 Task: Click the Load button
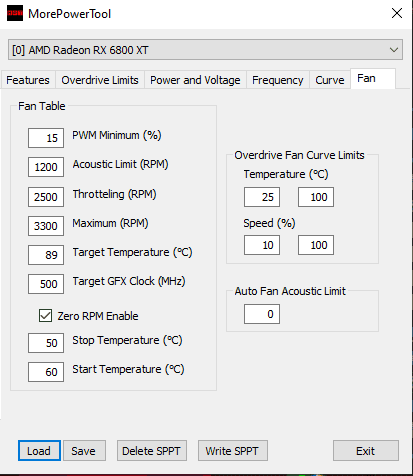39,451
